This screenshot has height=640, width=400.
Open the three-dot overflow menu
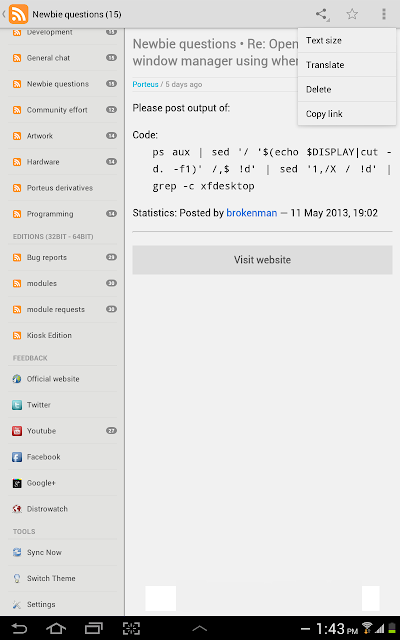[384, 14]
